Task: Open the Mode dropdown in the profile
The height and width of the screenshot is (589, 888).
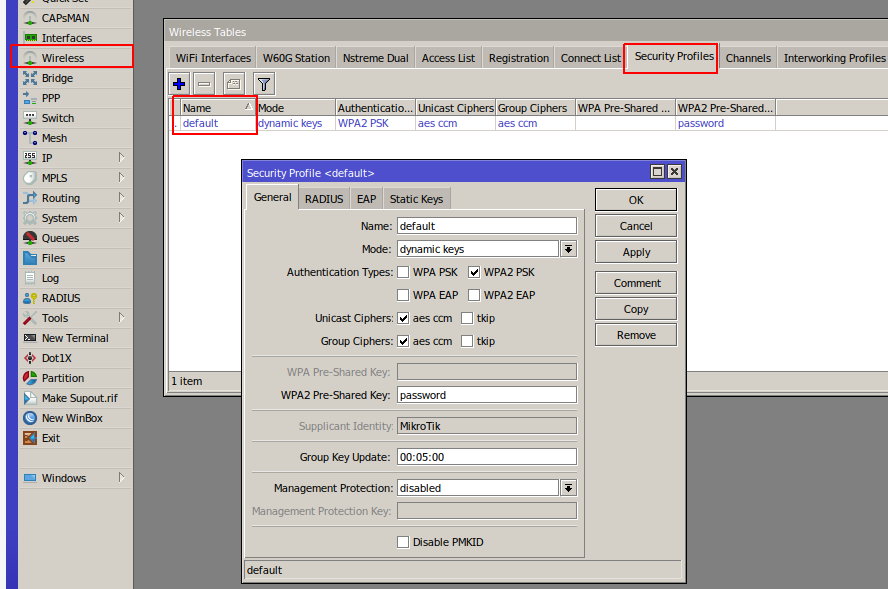Action: 568,248
